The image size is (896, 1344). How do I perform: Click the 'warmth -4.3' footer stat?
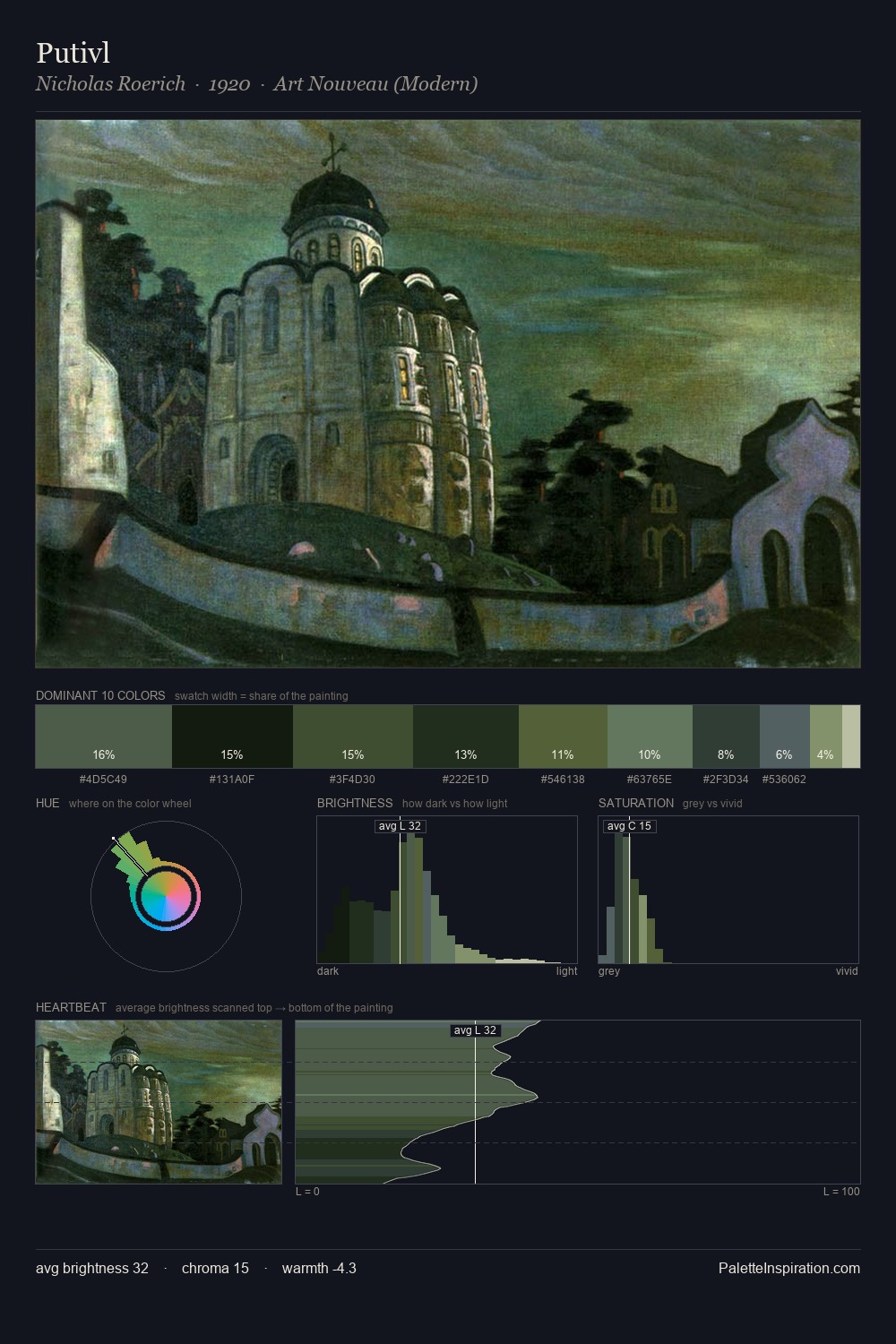coord(319,1268)
